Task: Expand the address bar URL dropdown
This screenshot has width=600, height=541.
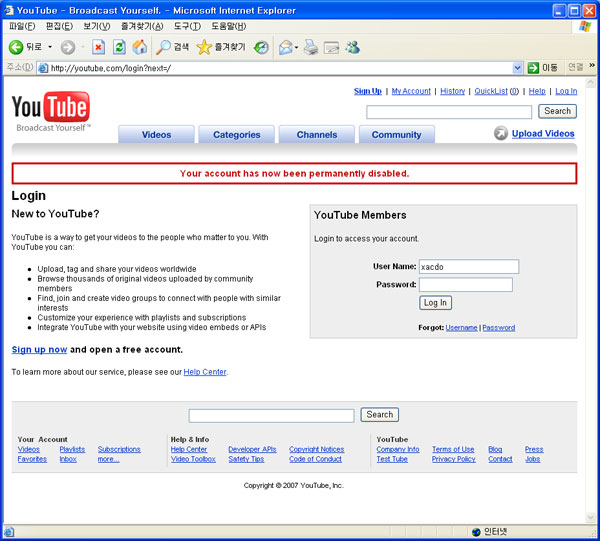Action: [x=517, y=68]
